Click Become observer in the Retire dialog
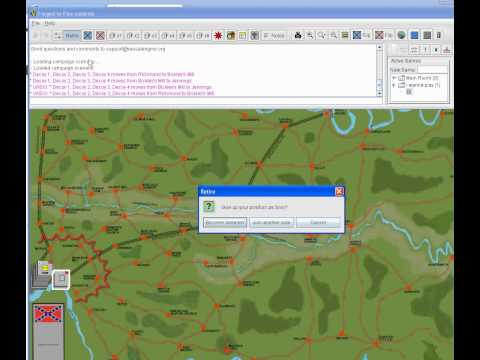Screen dimensions: 480x360 (225, 222)
